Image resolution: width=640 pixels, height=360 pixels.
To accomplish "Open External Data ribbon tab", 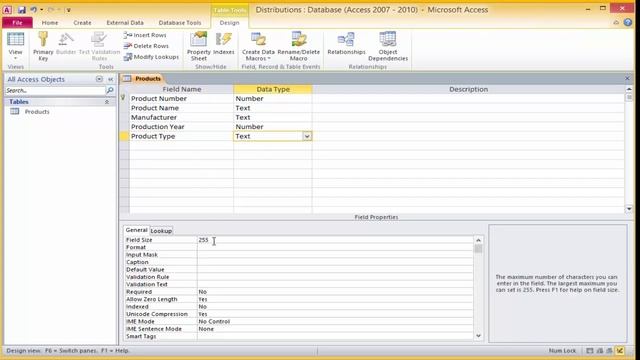I will (125, 23).
